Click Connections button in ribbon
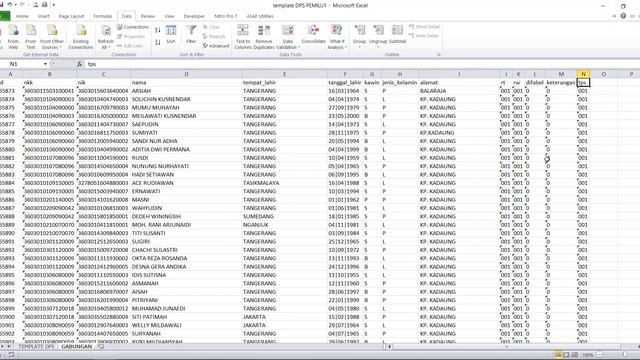This screenshot has width=640, height=360. [133, 27]
